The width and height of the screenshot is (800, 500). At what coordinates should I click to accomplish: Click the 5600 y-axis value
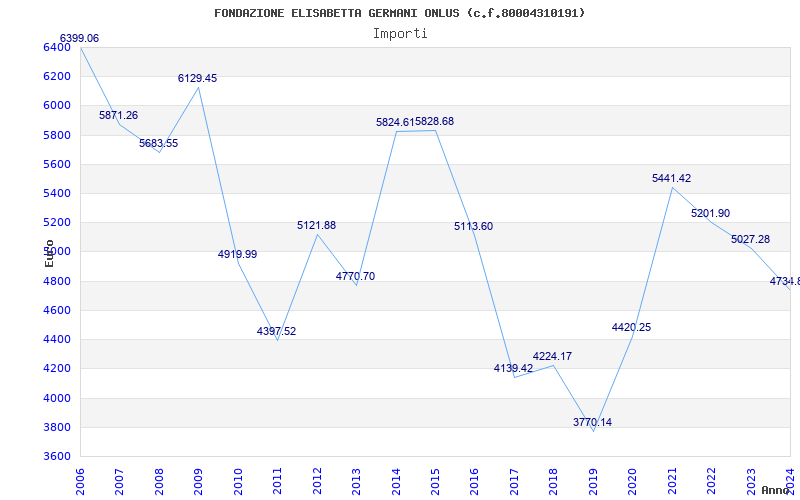(x=57, y=165)
